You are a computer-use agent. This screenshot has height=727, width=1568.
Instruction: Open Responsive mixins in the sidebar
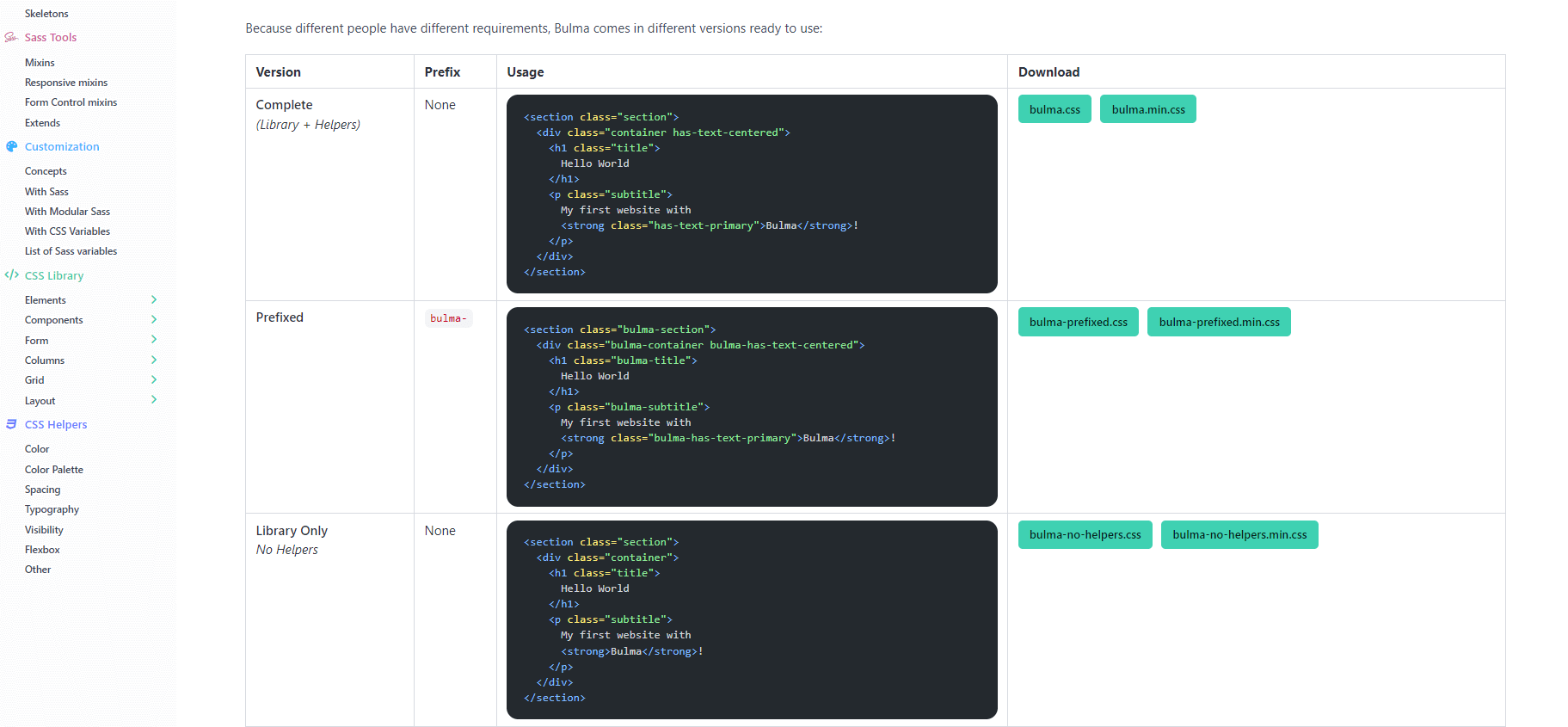(x=66, y=83)
